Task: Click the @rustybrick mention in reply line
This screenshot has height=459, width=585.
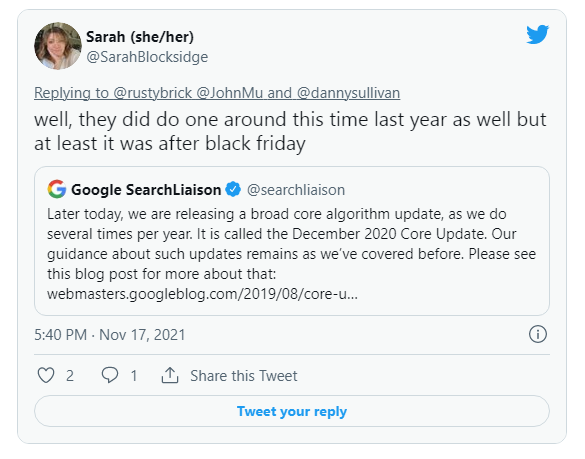Action: [153, 93]
